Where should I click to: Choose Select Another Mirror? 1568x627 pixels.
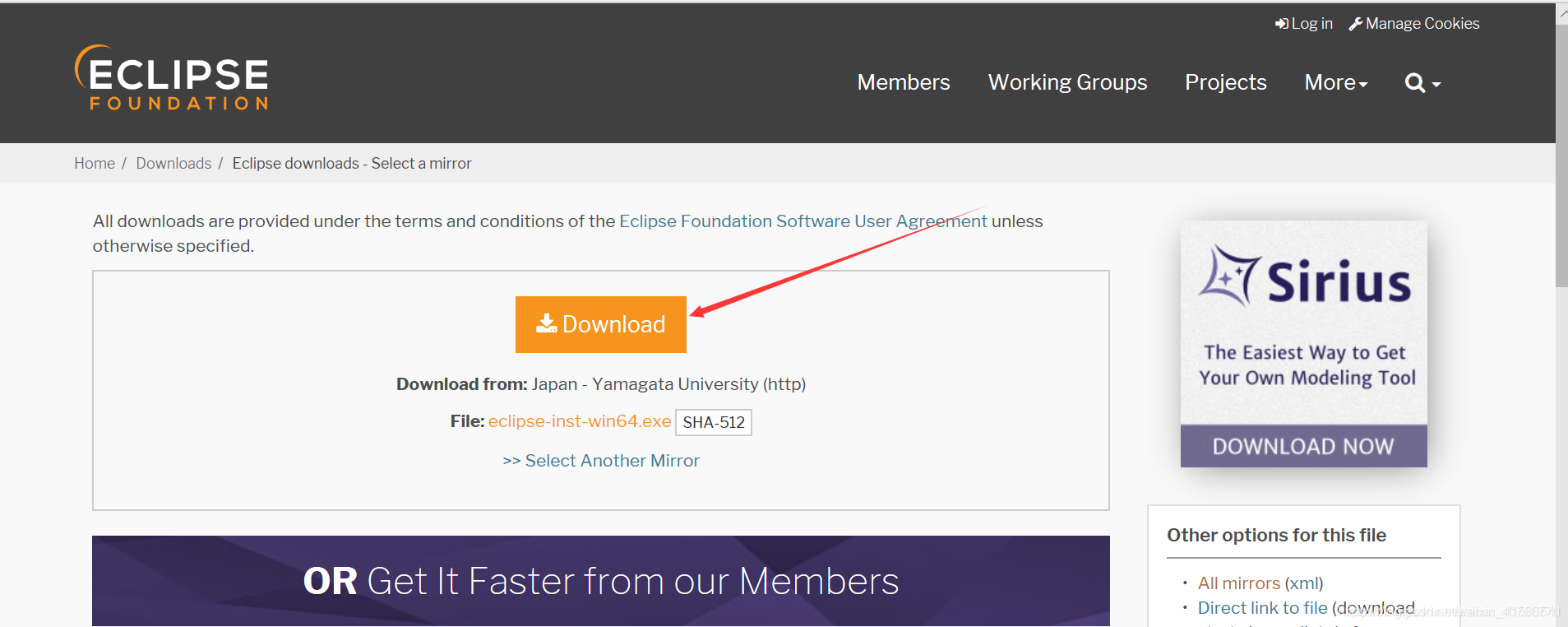tap(601, 461)
